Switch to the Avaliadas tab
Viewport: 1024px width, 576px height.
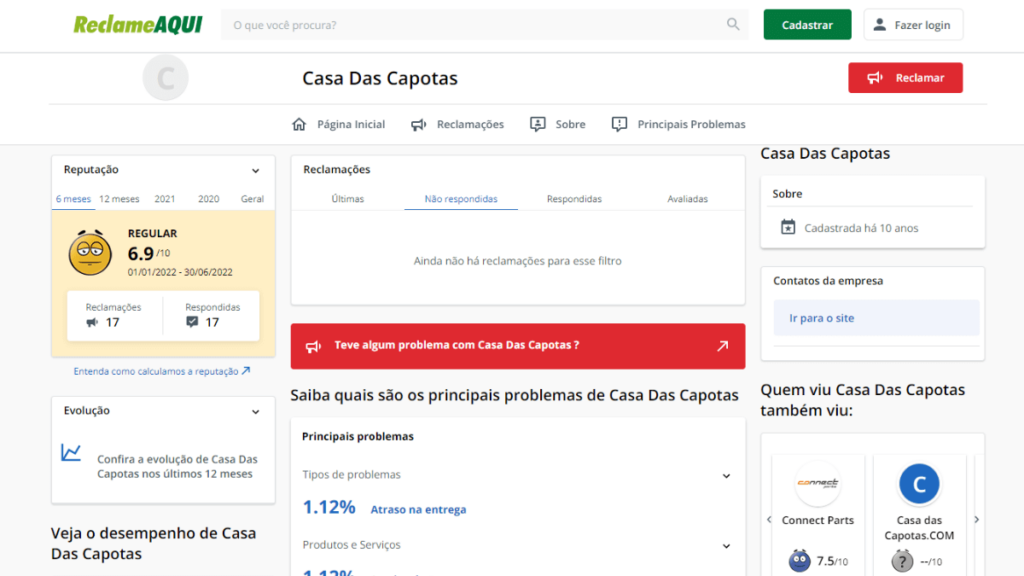[688, 198]
